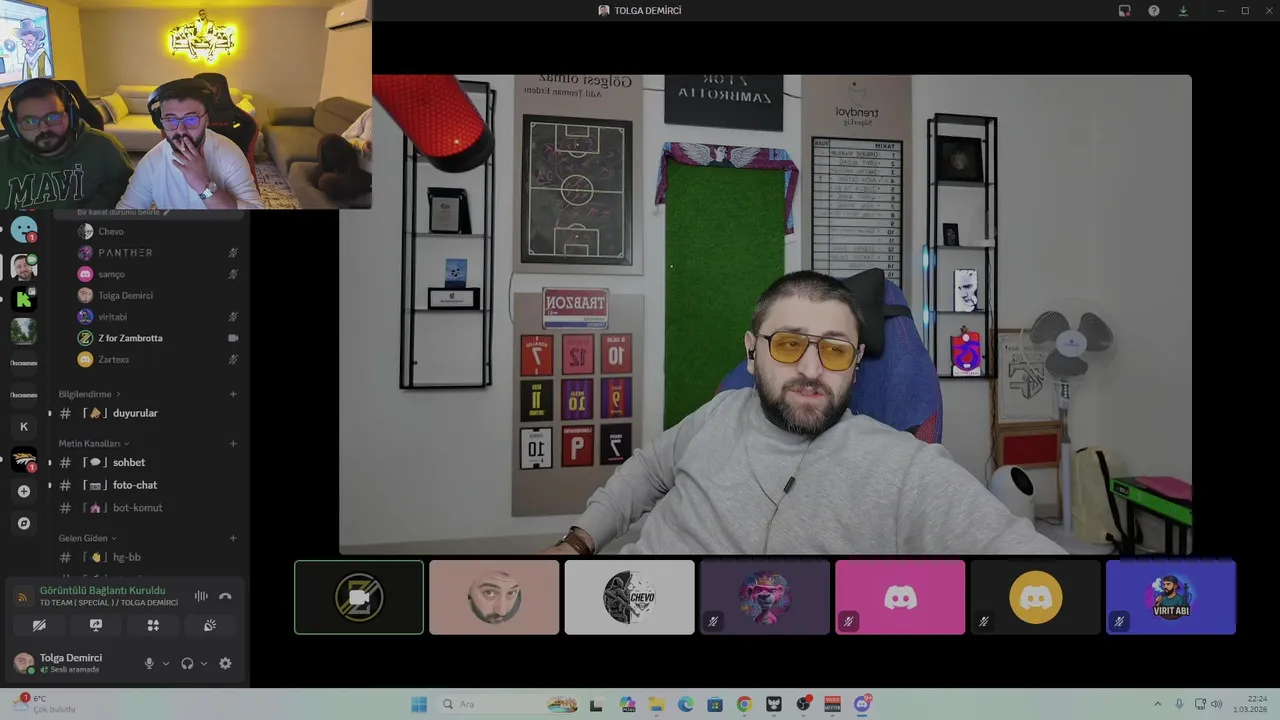
Task: Open the sohbet text channel
Action: 145,462
